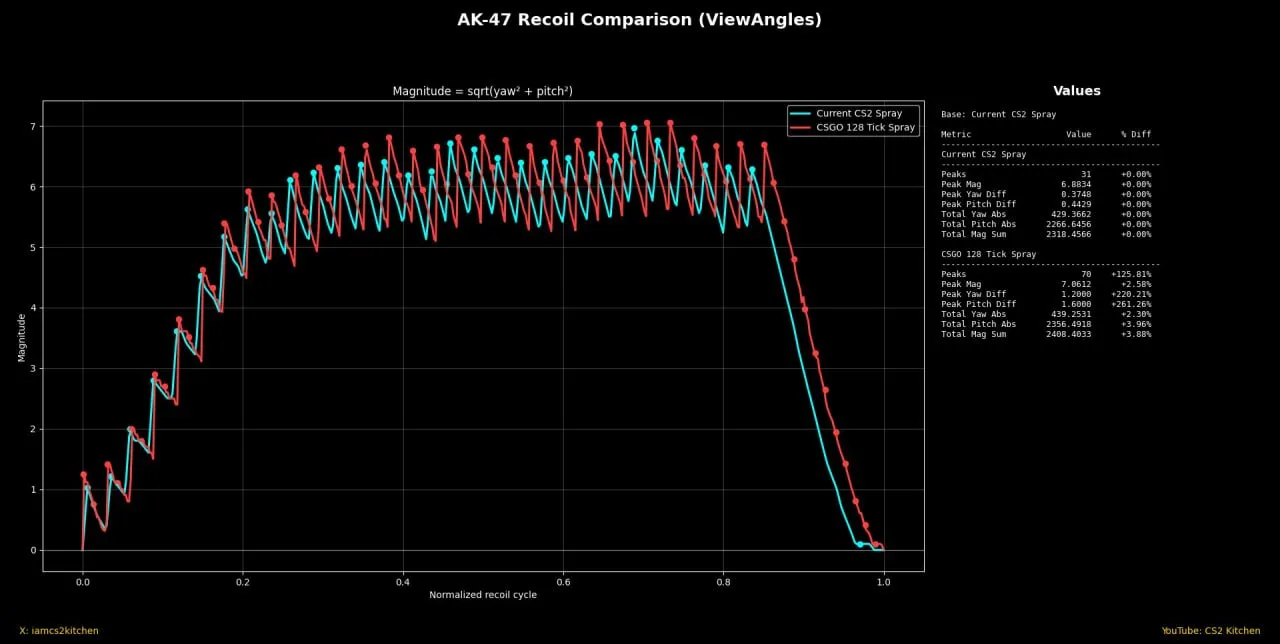Click the y-axis tick label '0'
The height and width of the screenshot is (644, 1280).
(33, 550)
